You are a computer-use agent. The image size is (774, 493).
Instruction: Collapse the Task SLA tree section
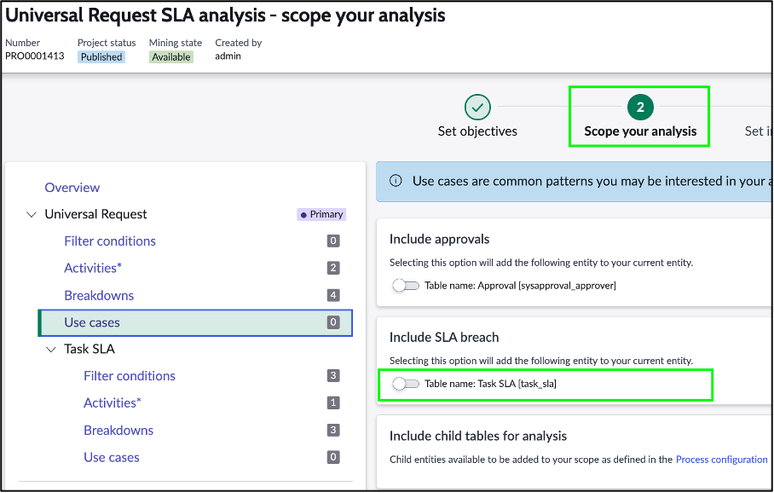point(51,349)
